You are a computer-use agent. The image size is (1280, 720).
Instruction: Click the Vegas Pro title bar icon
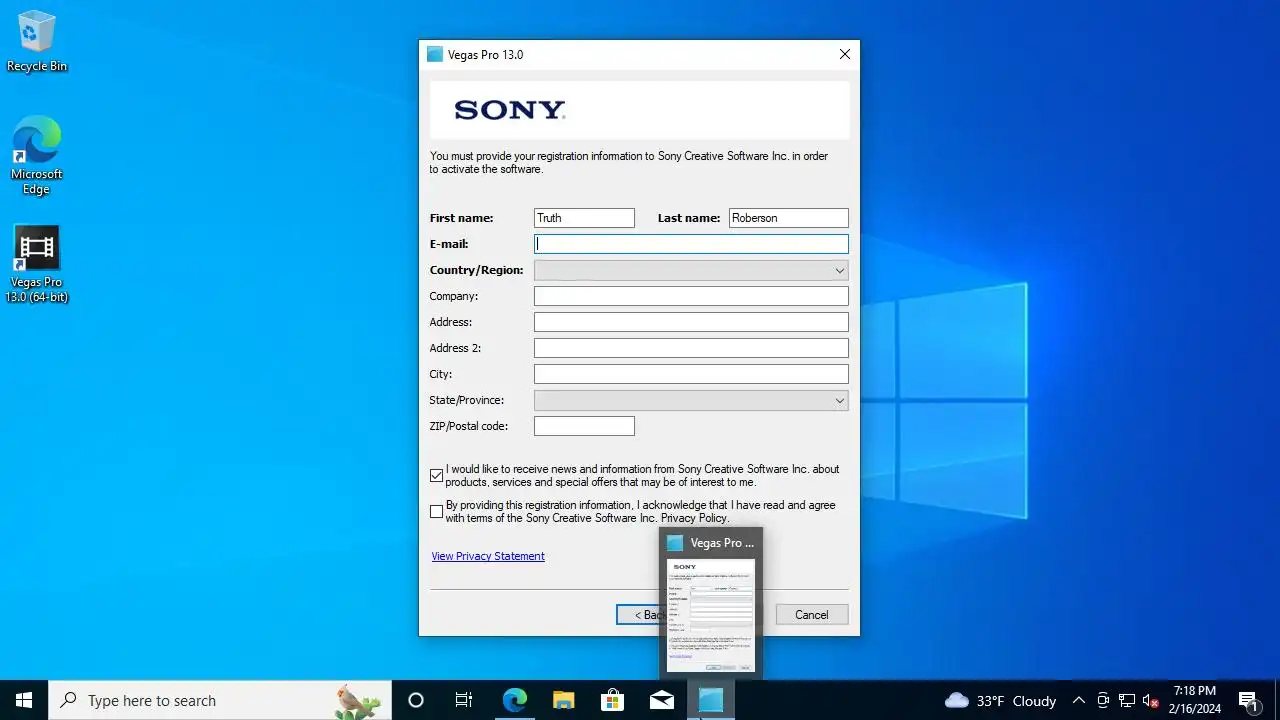pyautogui.click(x=435, y=55)
